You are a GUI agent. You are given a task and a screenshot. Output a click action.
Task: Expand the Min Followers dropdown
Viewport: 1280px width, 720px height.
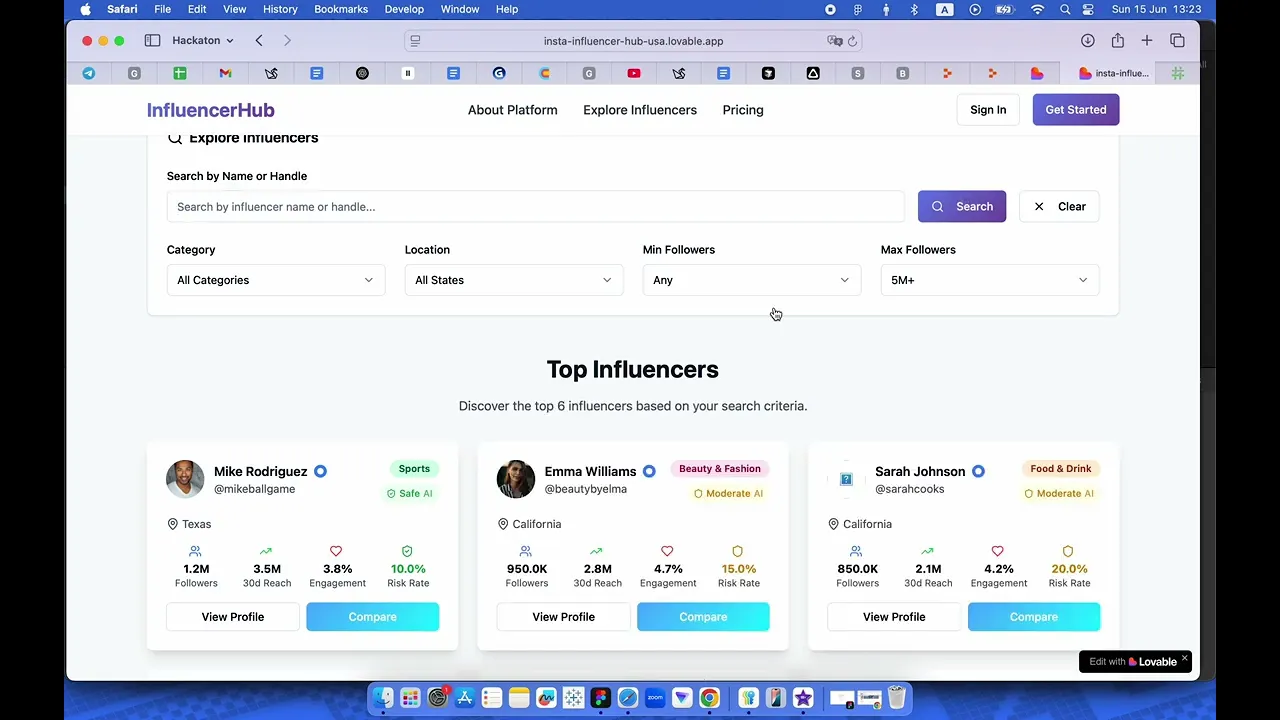coord(751,280)
